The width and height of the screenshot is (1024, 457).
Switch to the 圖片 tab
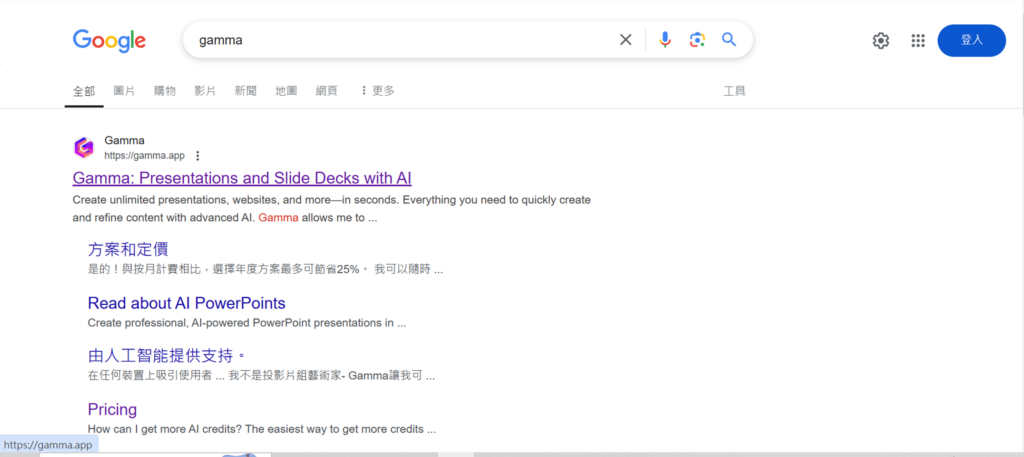click(124, 91)
